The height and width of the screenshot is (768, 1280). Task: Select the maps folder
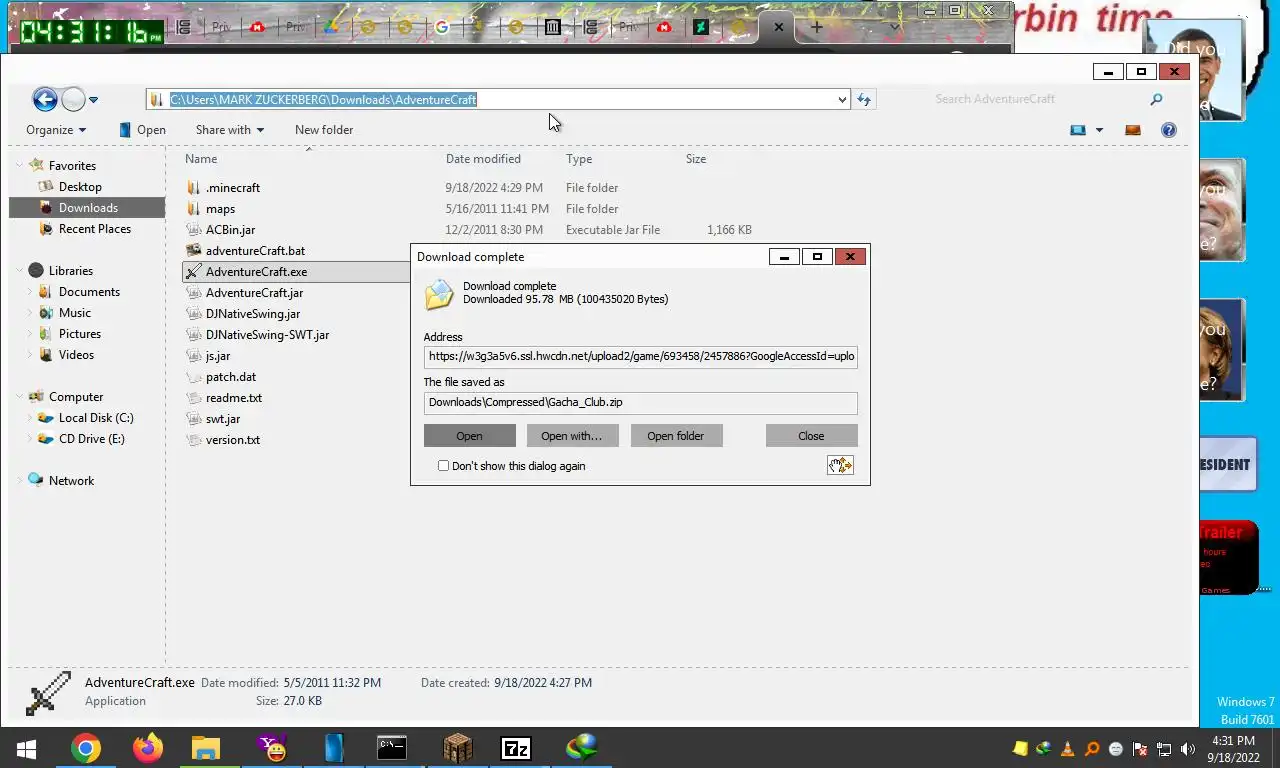(x=220, y=209)
